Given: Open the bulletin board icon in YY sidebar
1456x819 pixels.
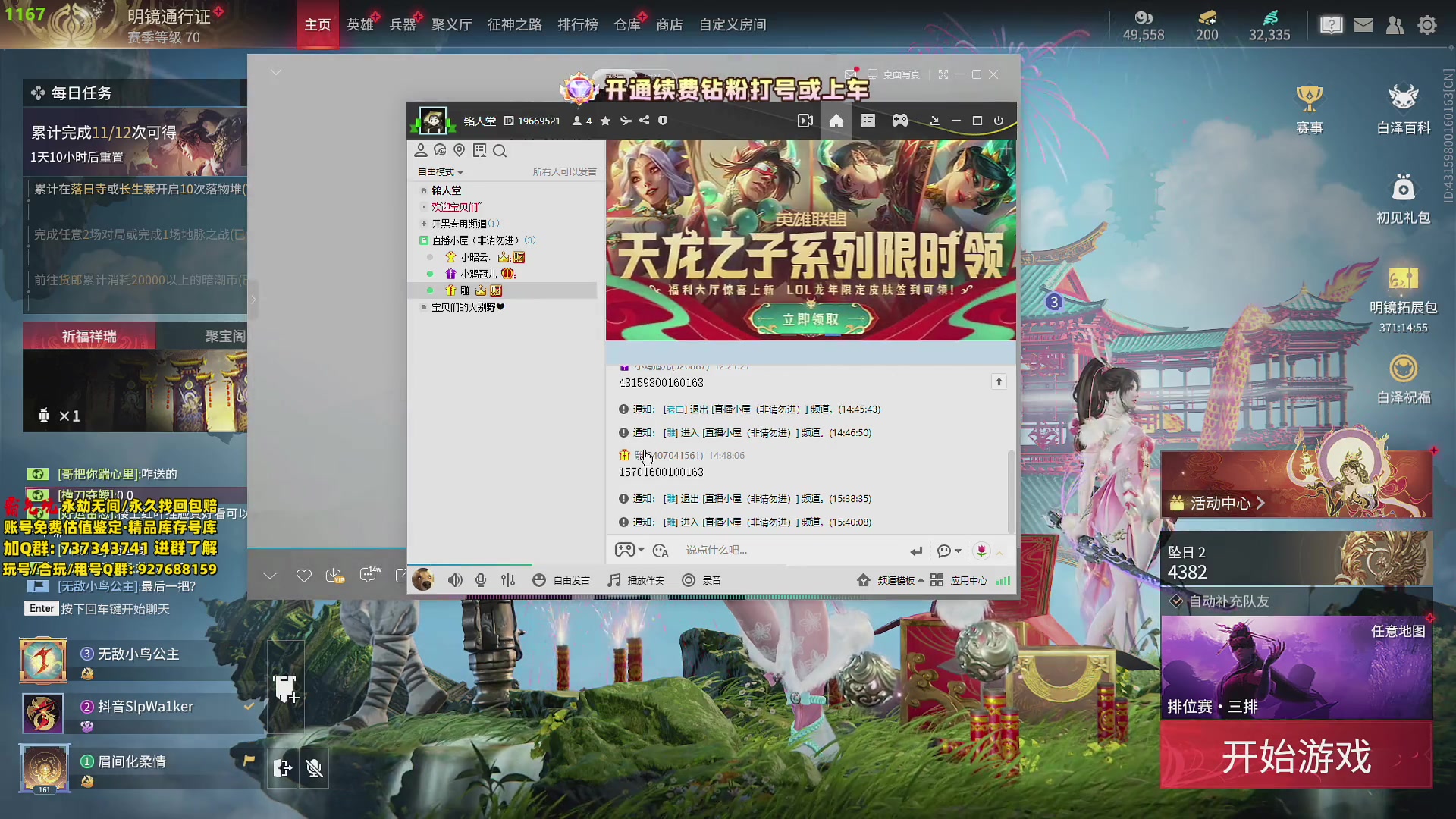Looking at the screenshot, I should click(x=479, y=150).
